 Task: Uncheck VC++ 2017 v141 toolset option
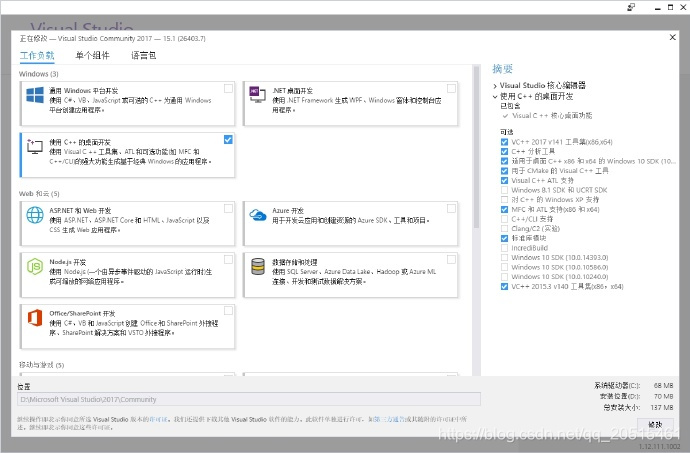tap(504, 142)
